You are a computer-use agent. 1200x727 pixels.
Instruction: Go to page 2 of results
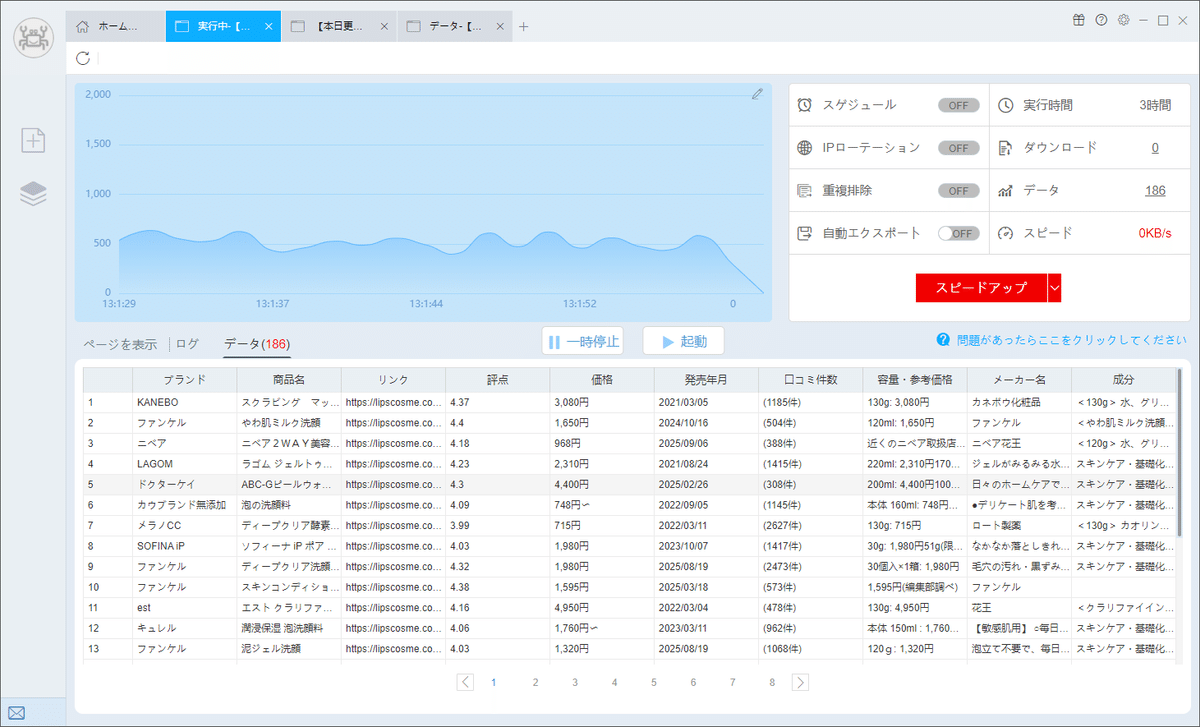pos(535,682)
